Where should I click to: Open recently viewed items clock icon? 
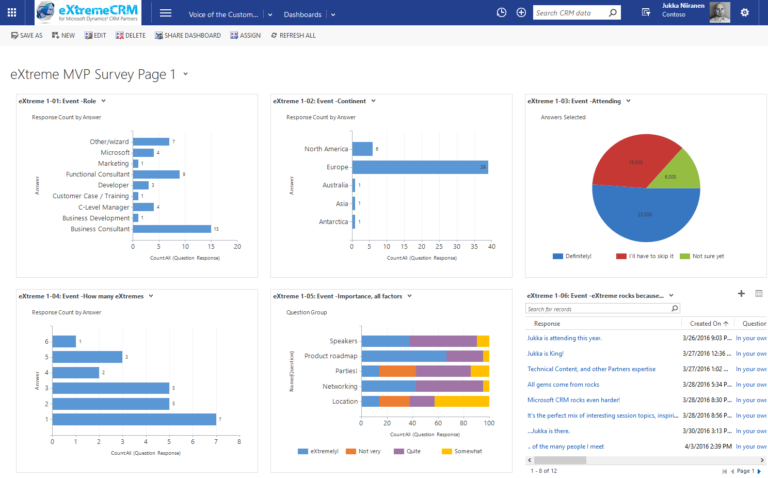[x=501, y=13]
